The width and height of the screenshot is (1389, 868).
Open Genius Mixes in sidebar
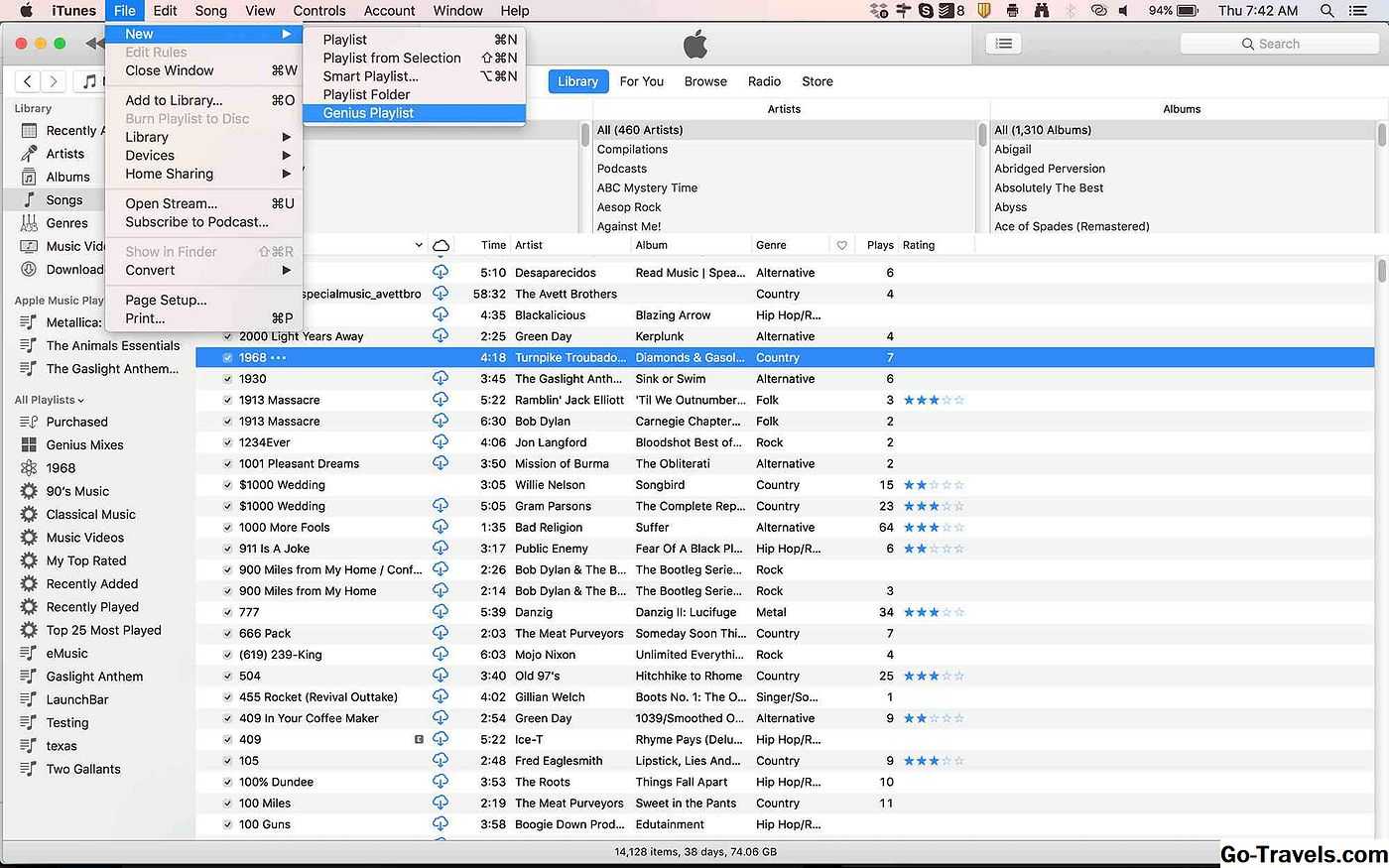84,444
